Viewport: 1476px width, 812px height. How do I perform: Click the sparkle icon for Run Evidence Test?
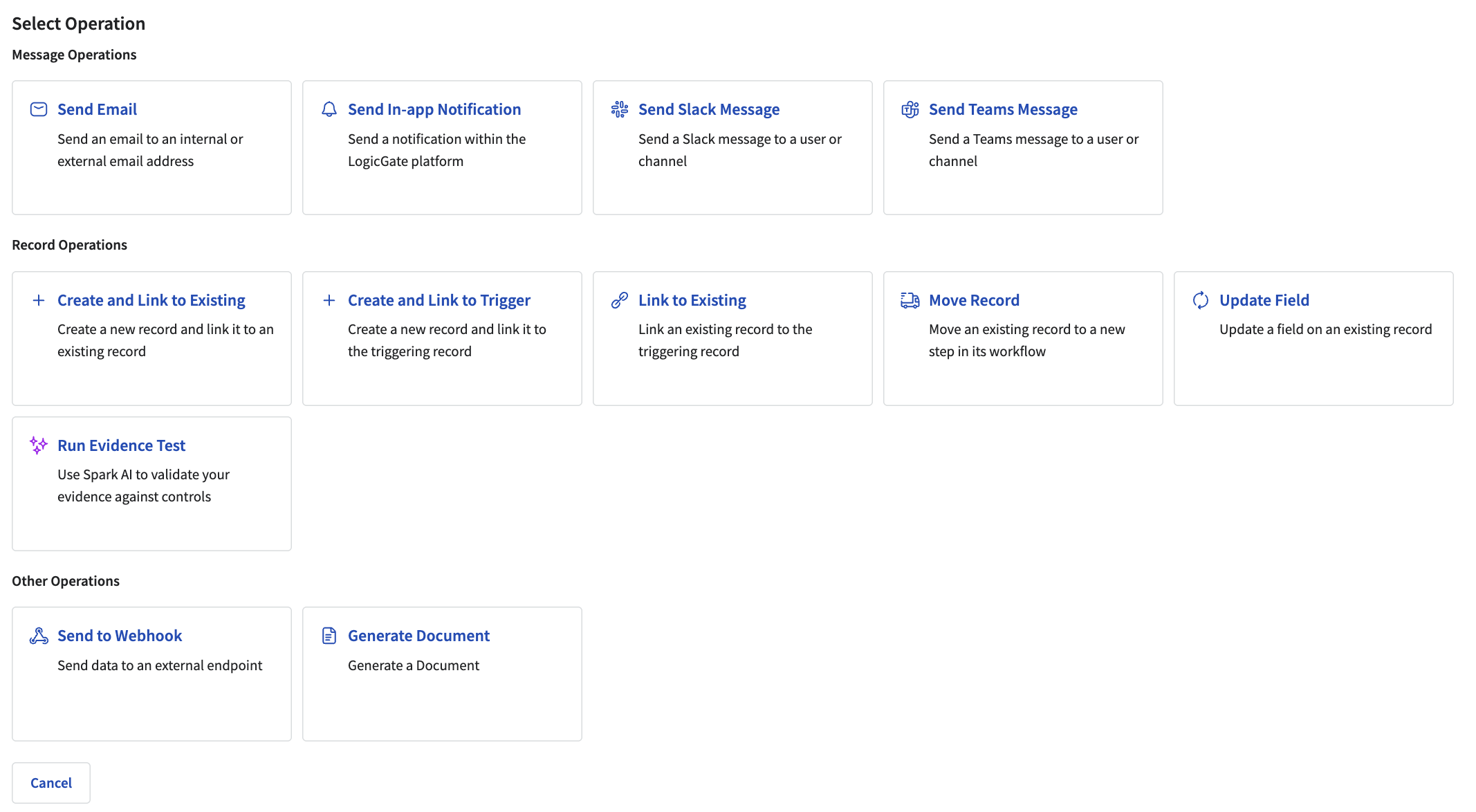(39, 445)
